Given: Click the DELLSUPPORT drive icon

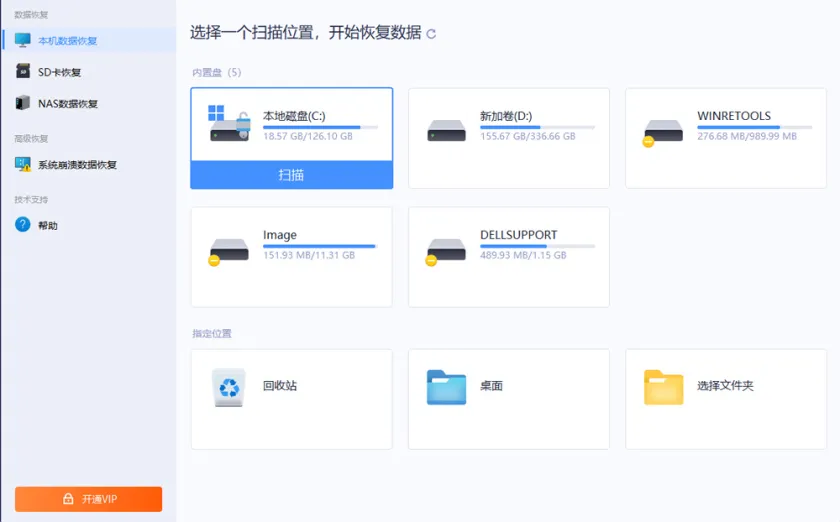Looking at the screenshot, I should point(446,251).
